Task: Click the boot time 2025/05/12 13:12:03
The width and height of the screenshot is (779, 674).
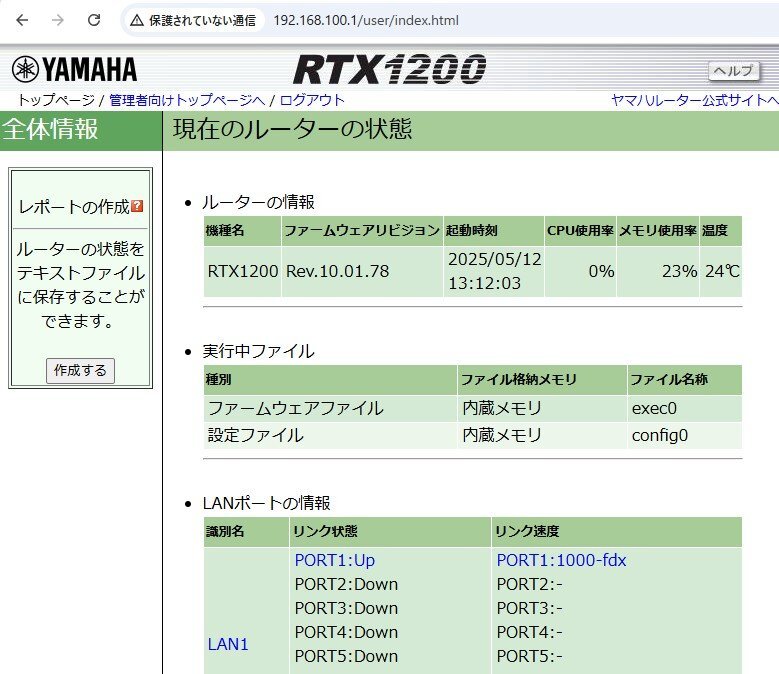Action: click(494, 271)
